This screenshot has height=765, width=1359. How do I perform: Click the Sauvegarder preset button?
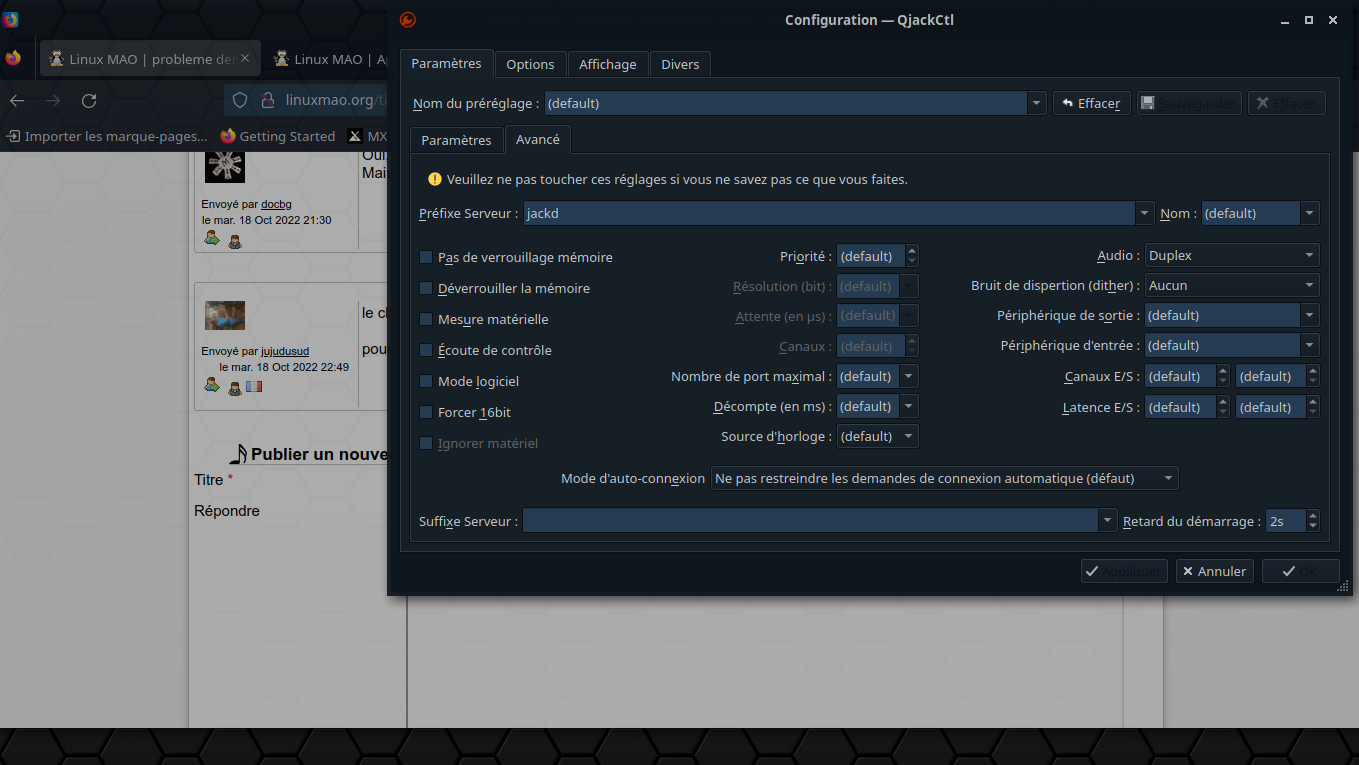coord(1189,103)
